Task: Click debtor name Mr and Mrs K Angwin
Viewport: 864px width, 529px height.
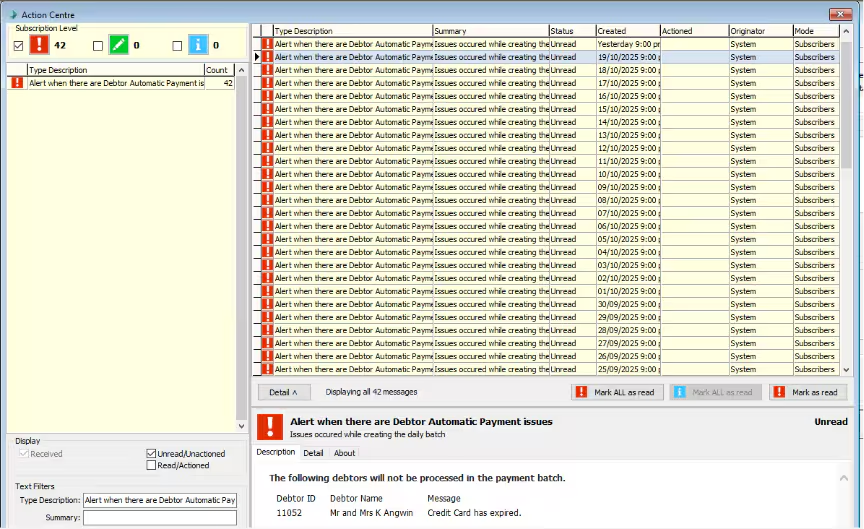Action: tap(371, 512)
